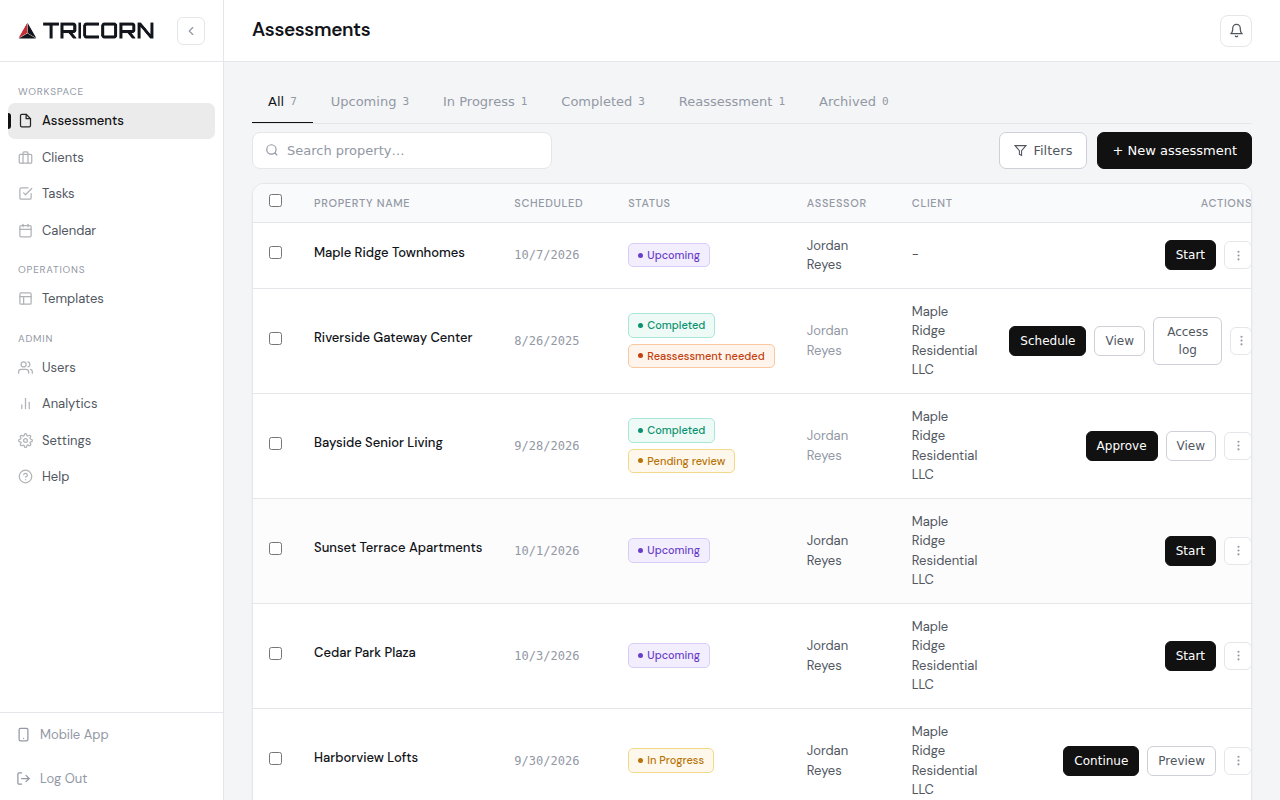
Task: Check the Cedar Park Plaza row checkbox
Action: coord(276,653)
